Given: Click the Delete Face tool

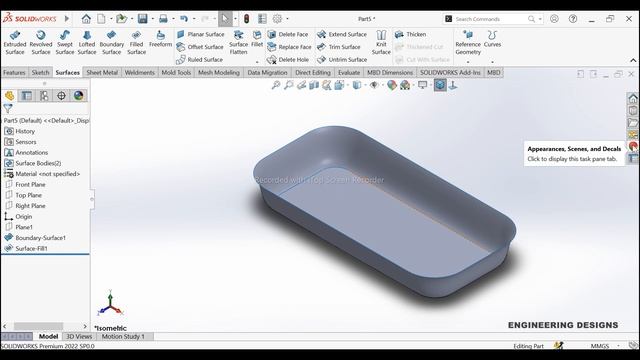Looking at the screenshot, I should 288,34.
